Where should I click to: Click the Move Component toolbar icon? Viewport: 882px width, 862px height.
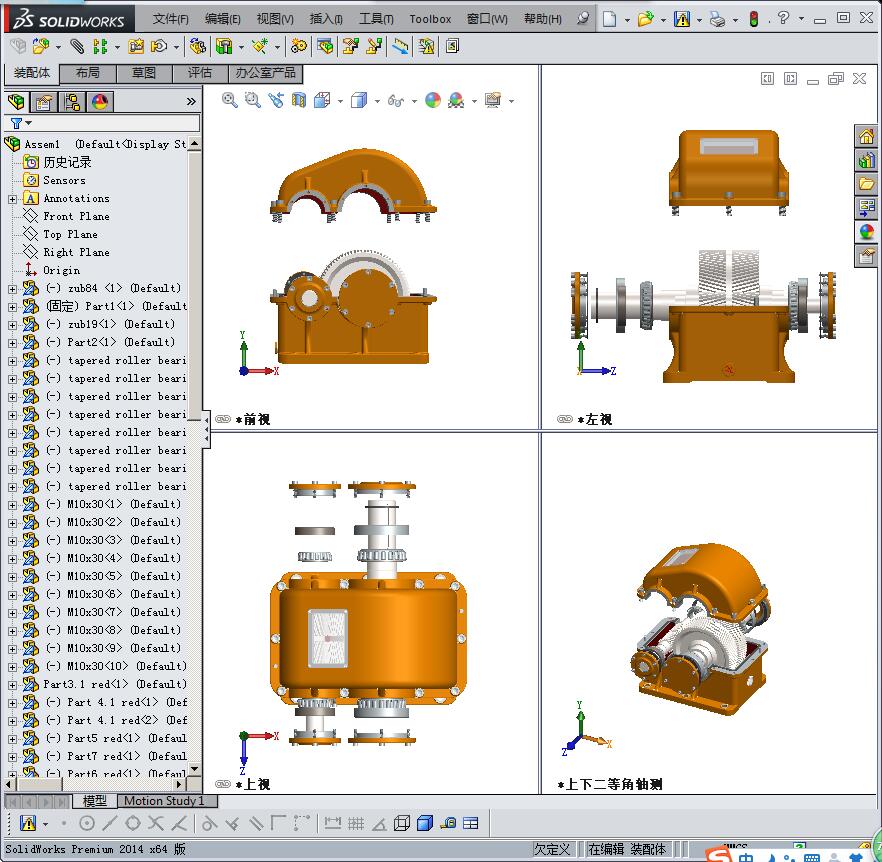(x=159, y=46)
